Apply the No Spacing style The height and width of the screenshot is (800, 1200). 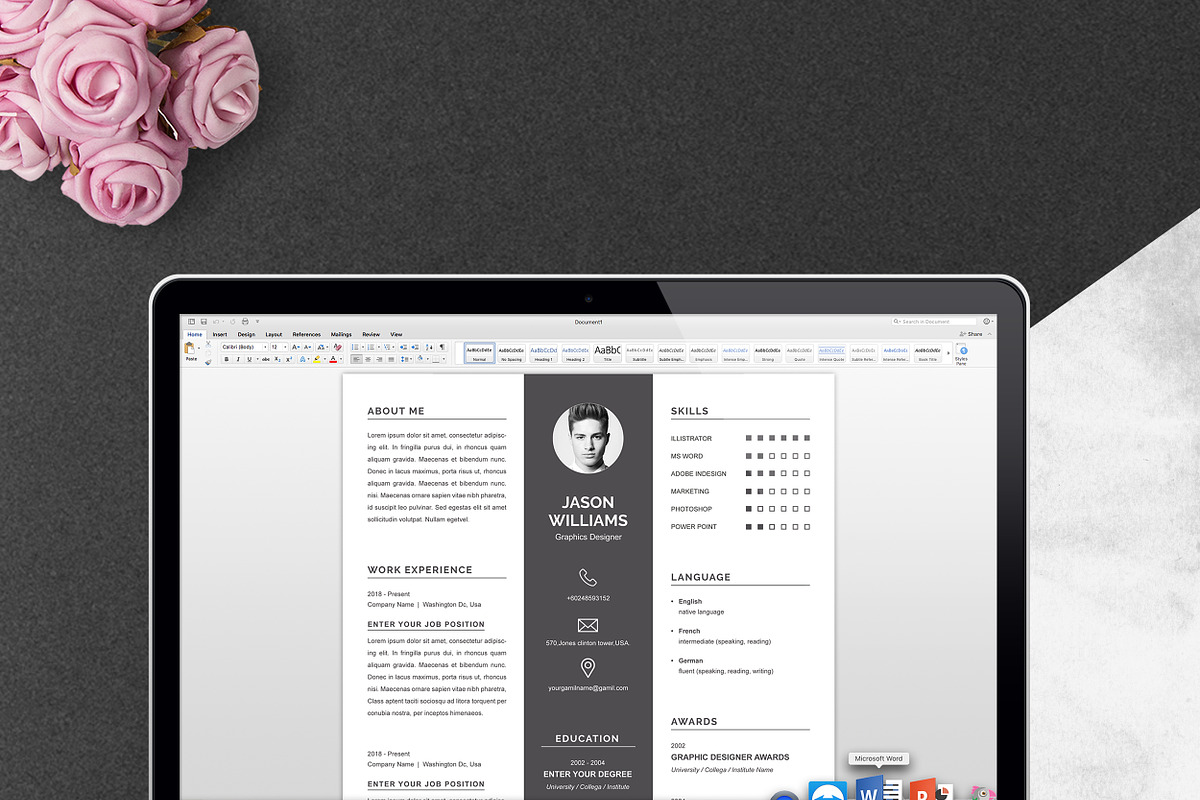[511, 353]
